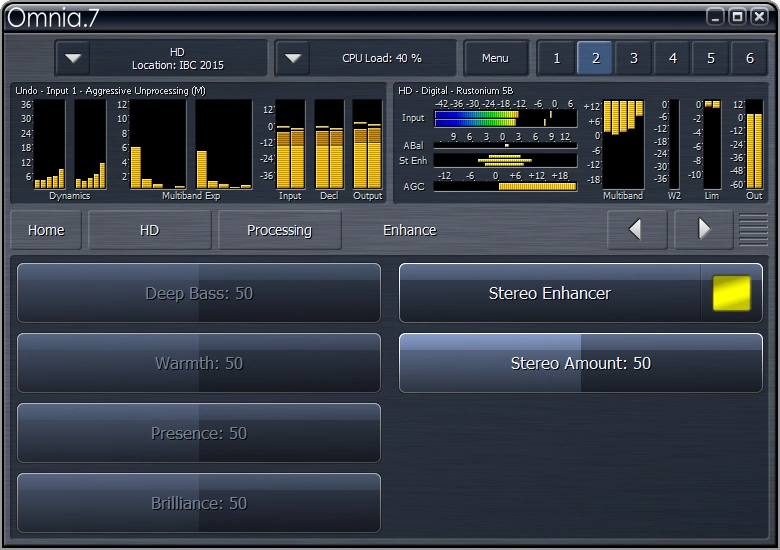
Task: Click the ABal balance meter
Action: (505, 145)
